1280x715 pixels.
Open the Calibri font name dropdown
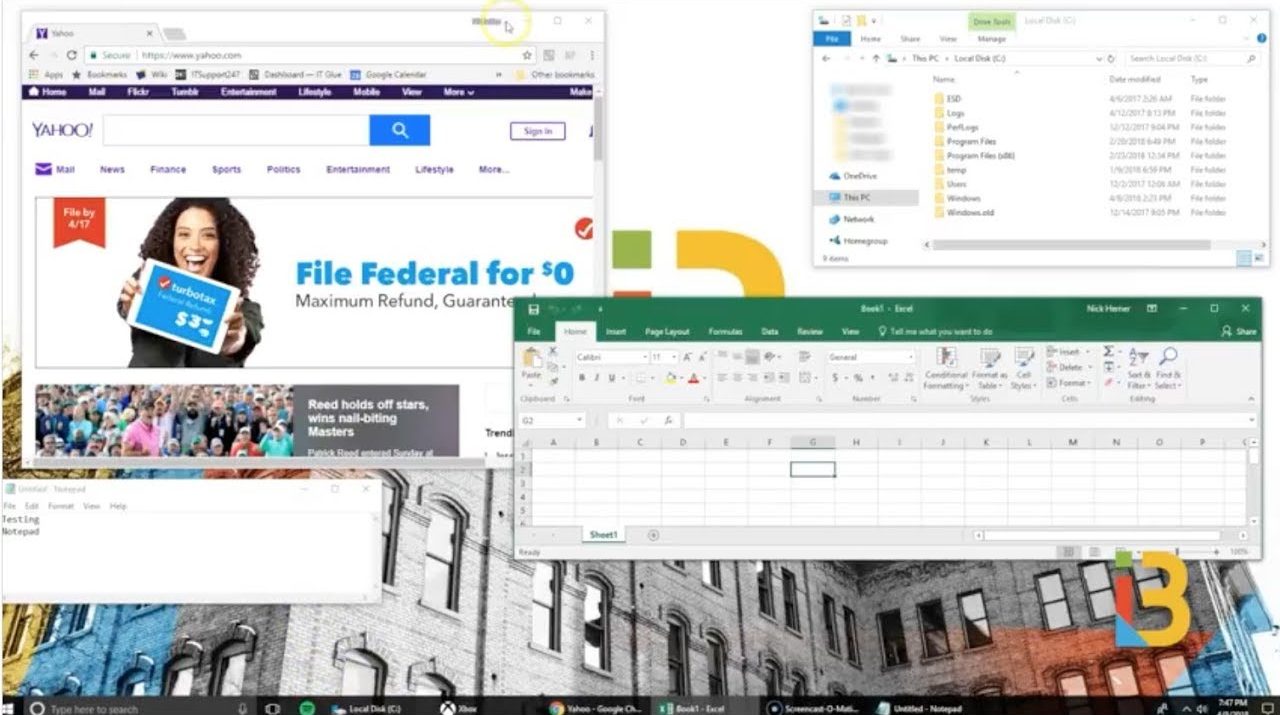[x=643, y=357]
